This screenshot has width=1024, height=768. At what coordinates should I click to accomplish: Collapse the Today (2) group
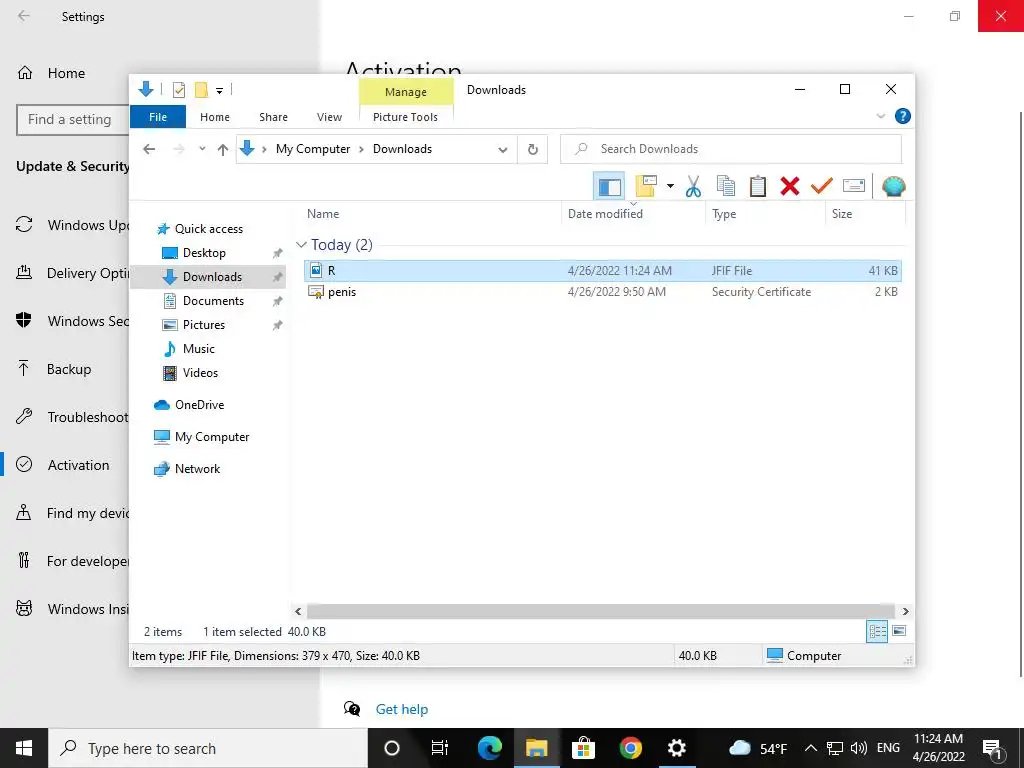[301, 245]
